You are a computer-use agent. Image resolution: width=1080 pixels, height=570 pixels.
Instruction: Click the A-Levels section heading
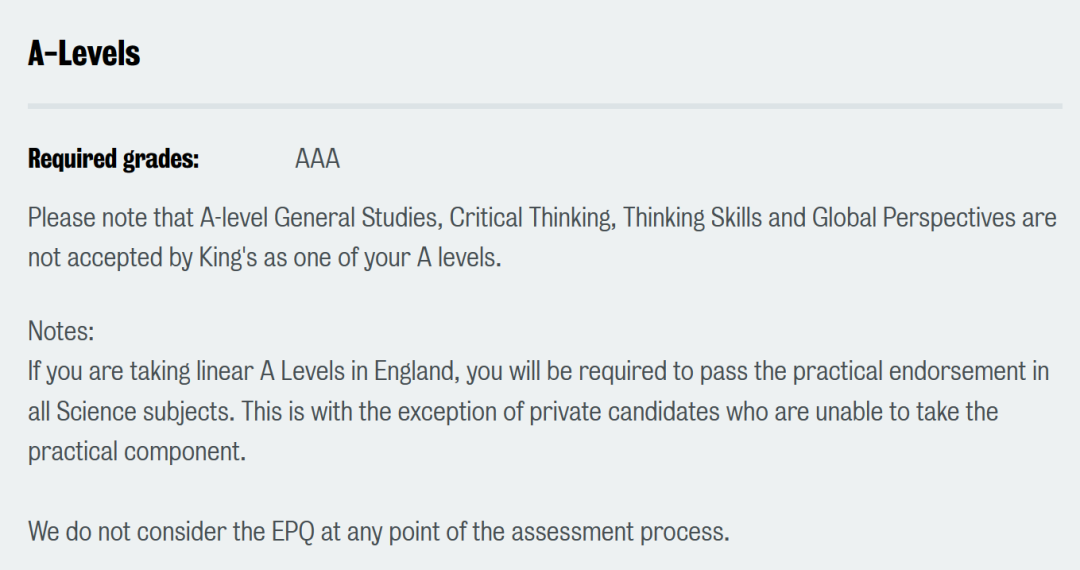[x=84, y=53]
